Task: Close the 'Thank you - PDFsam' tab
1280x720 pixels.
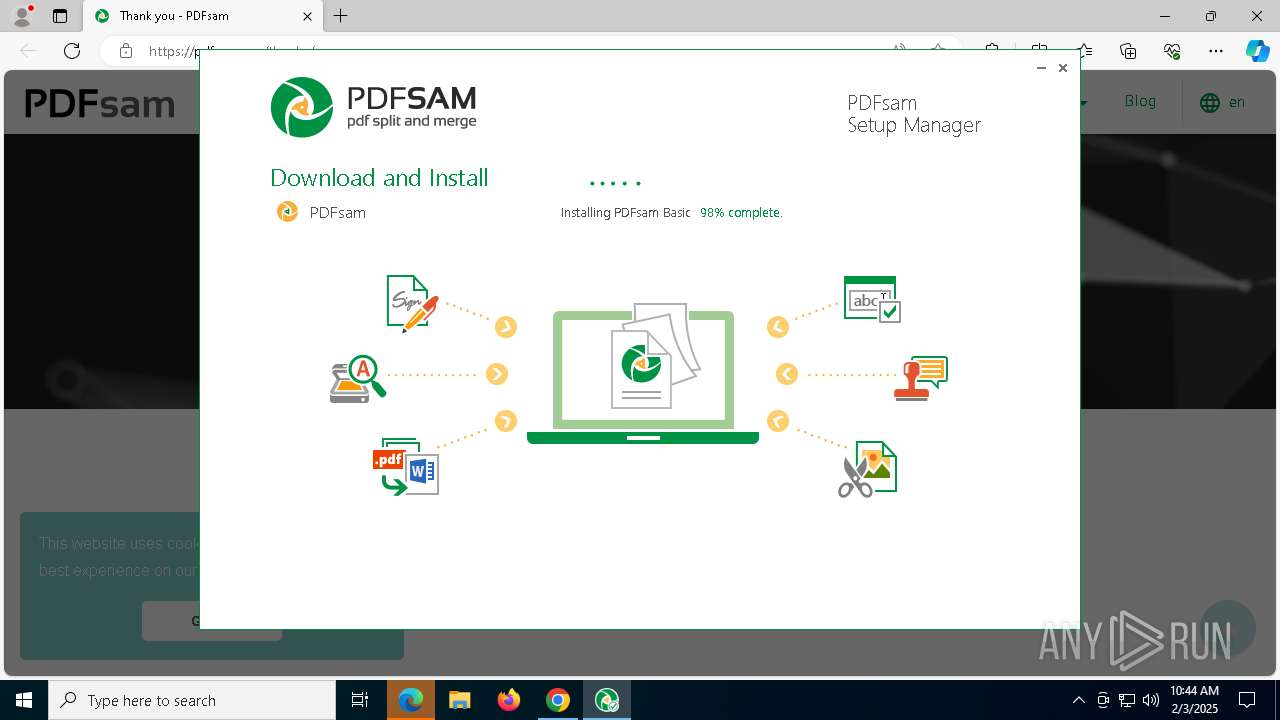Action: tap(308, 16)
